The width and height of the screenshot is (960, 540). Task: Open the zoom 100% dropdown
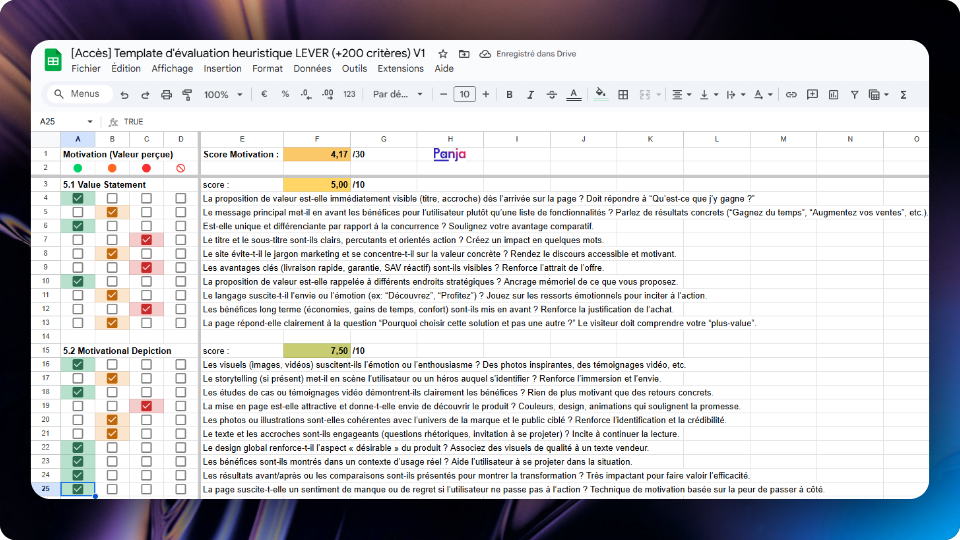[223, 95]
